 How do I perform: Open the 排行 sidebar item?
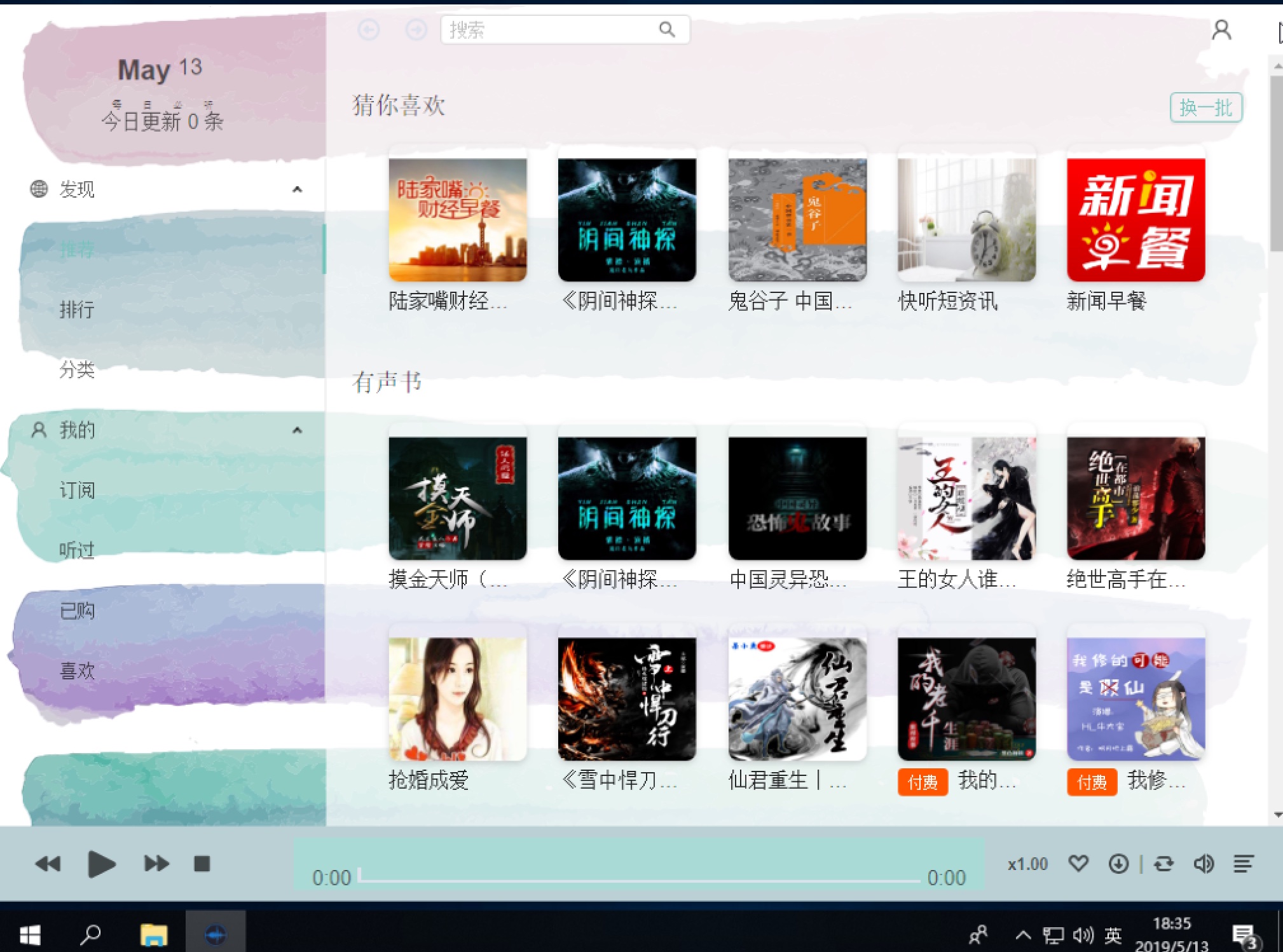[77, 309]
